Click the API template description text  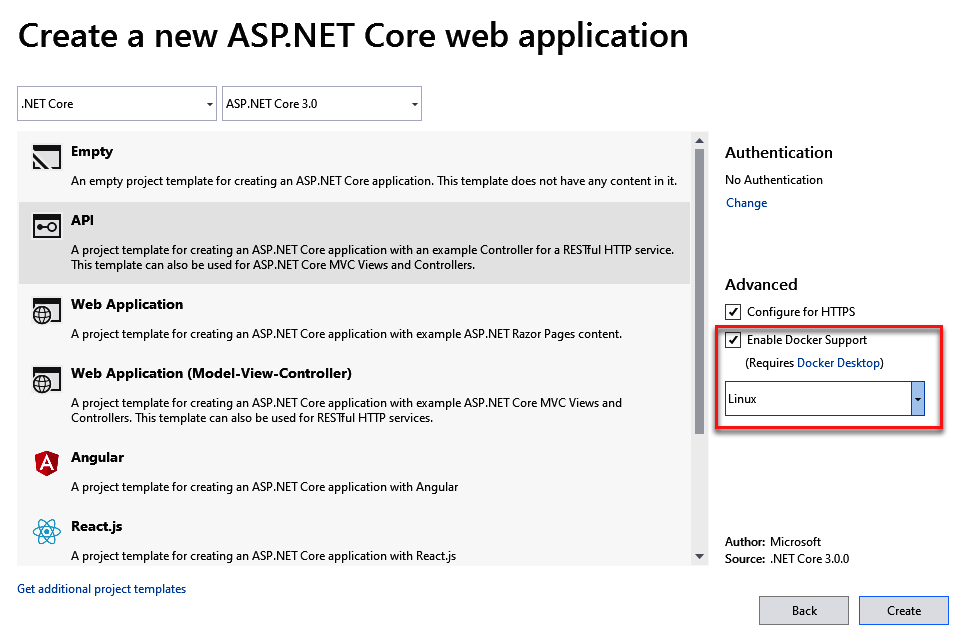pyautogui.click(x=373, y=258)
